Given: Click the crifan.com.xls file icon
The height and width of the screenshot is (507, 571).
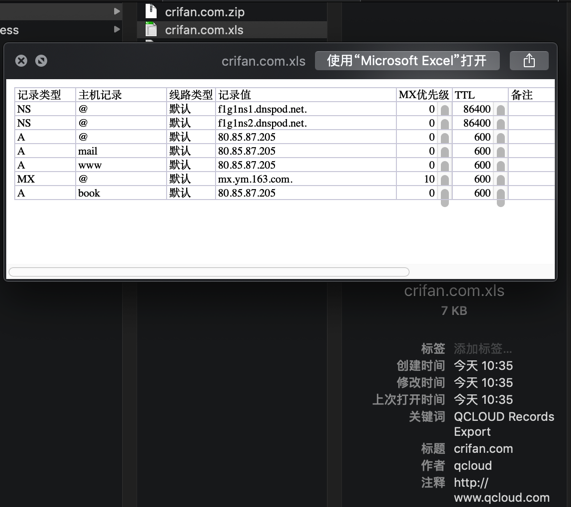Looking at the screenshot, I should (x=151, y=29).
